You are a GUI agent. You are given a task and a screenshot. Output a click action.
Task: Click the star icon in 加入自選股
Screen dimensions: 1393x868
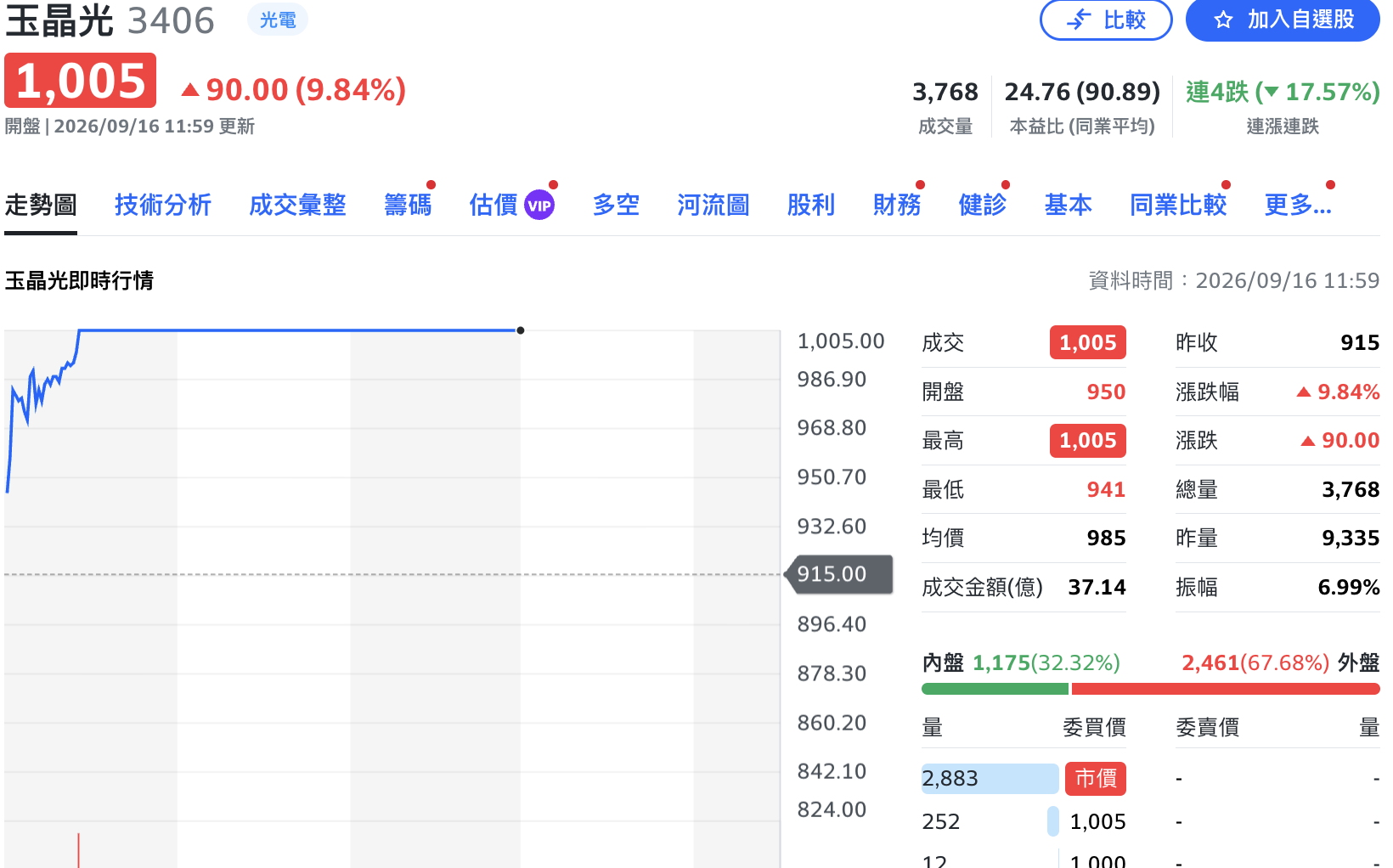tap(1223, 20)
